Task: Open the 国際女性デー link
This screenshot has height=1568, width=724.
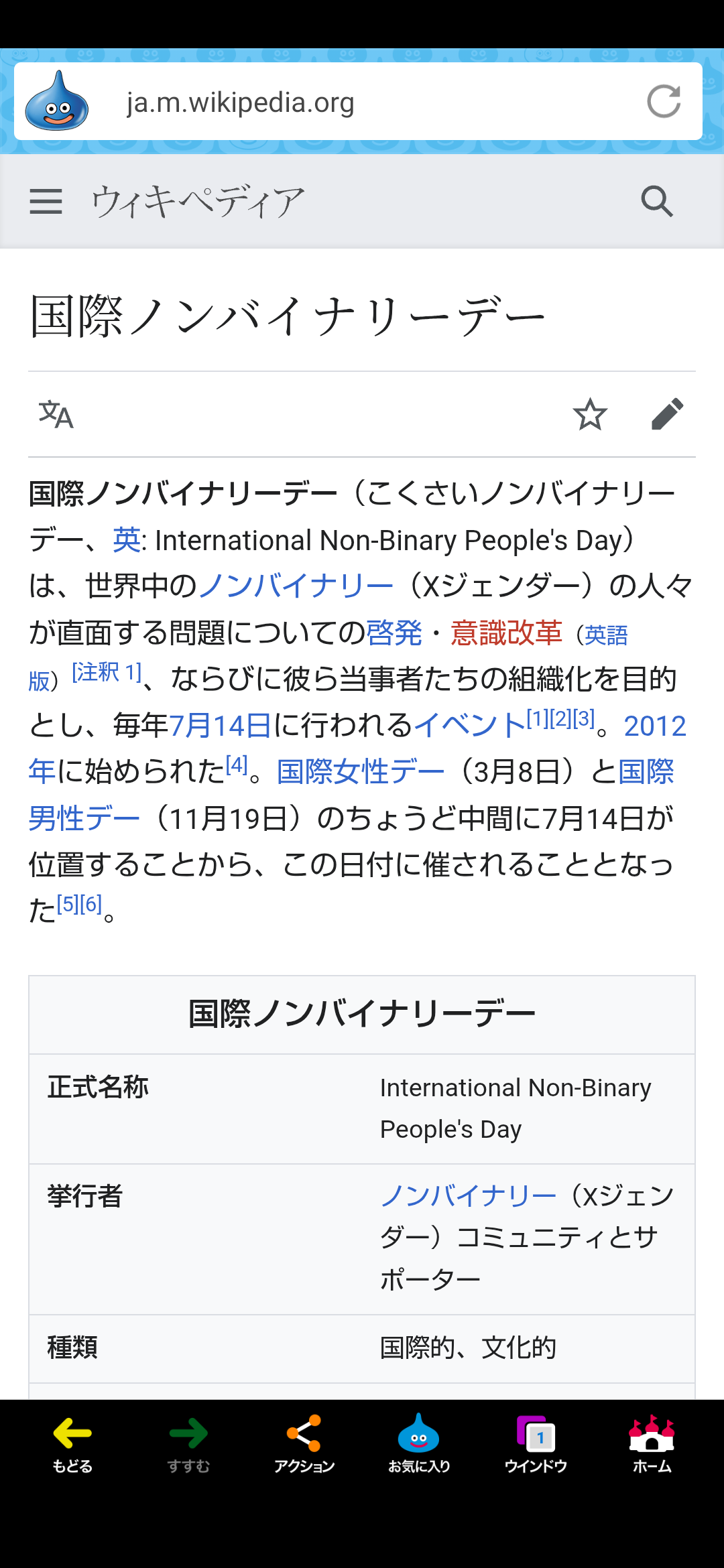Action: tap(361, 772)
